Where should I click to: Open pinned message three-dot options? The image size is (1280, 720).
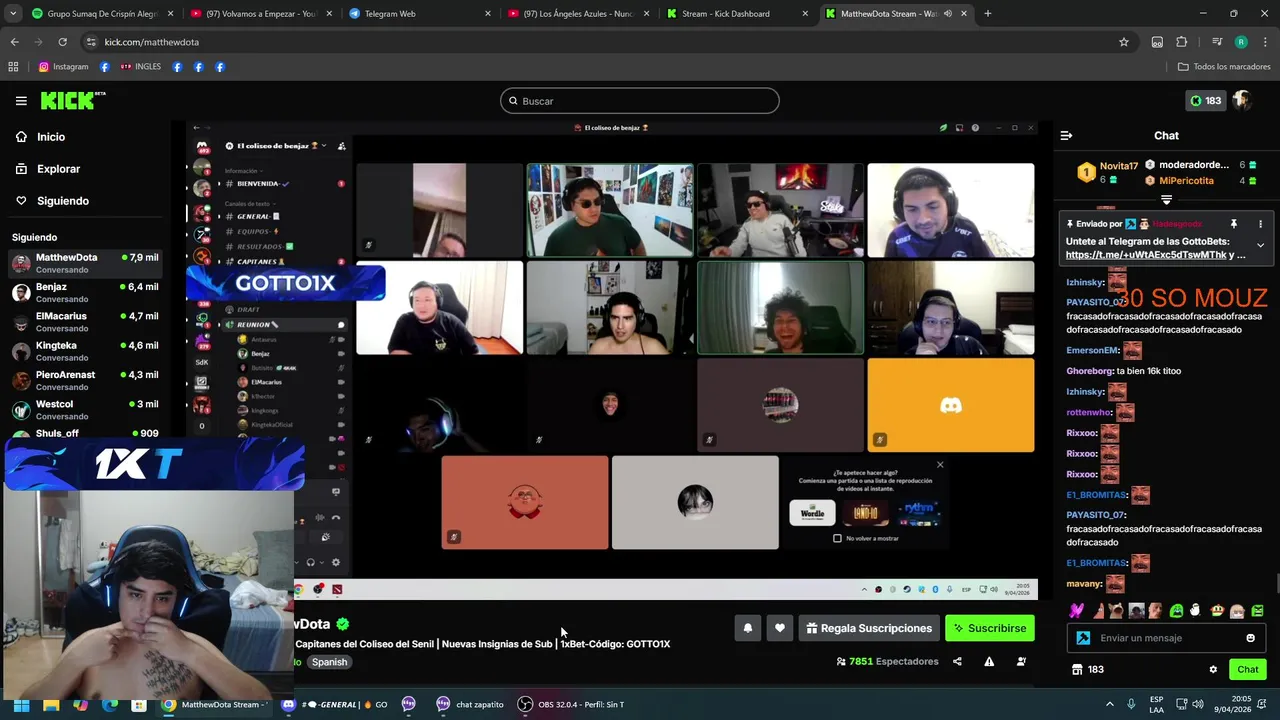(x=1260, y=224)
